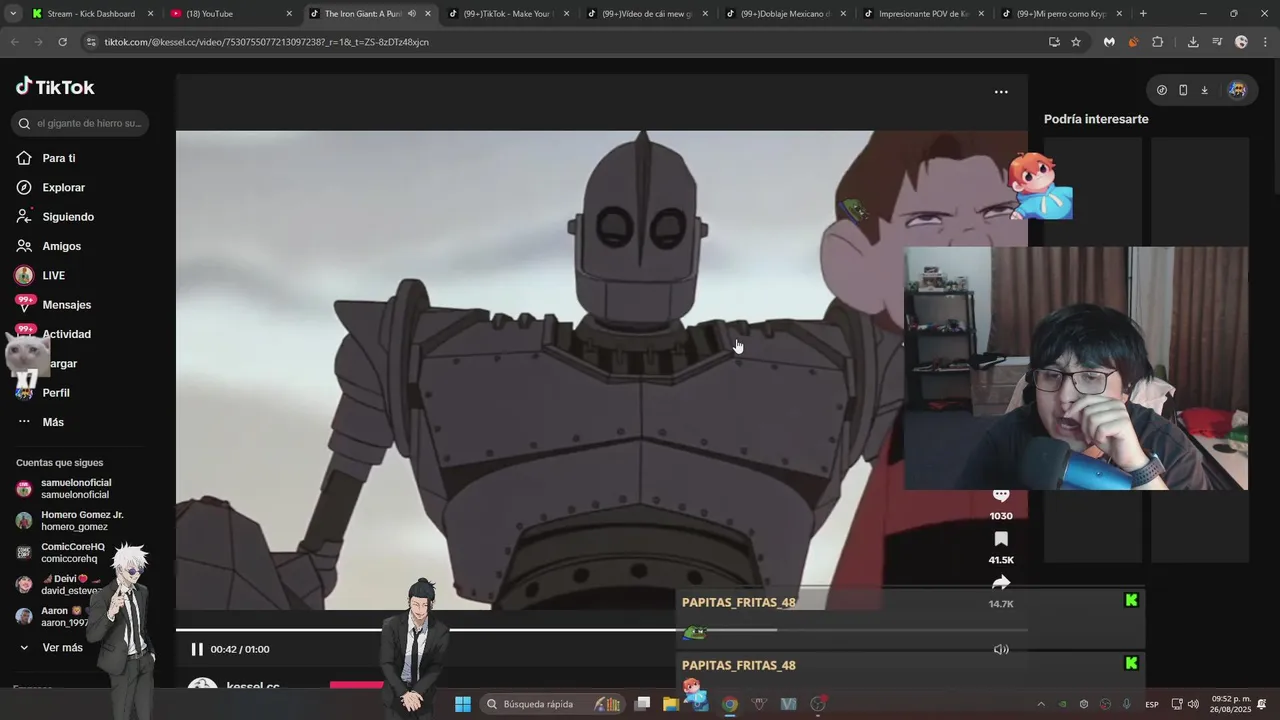Bookmark this page with star icon
Image resolution: width=1280 pixels, height=720 pixels.
pos(1076,42)
